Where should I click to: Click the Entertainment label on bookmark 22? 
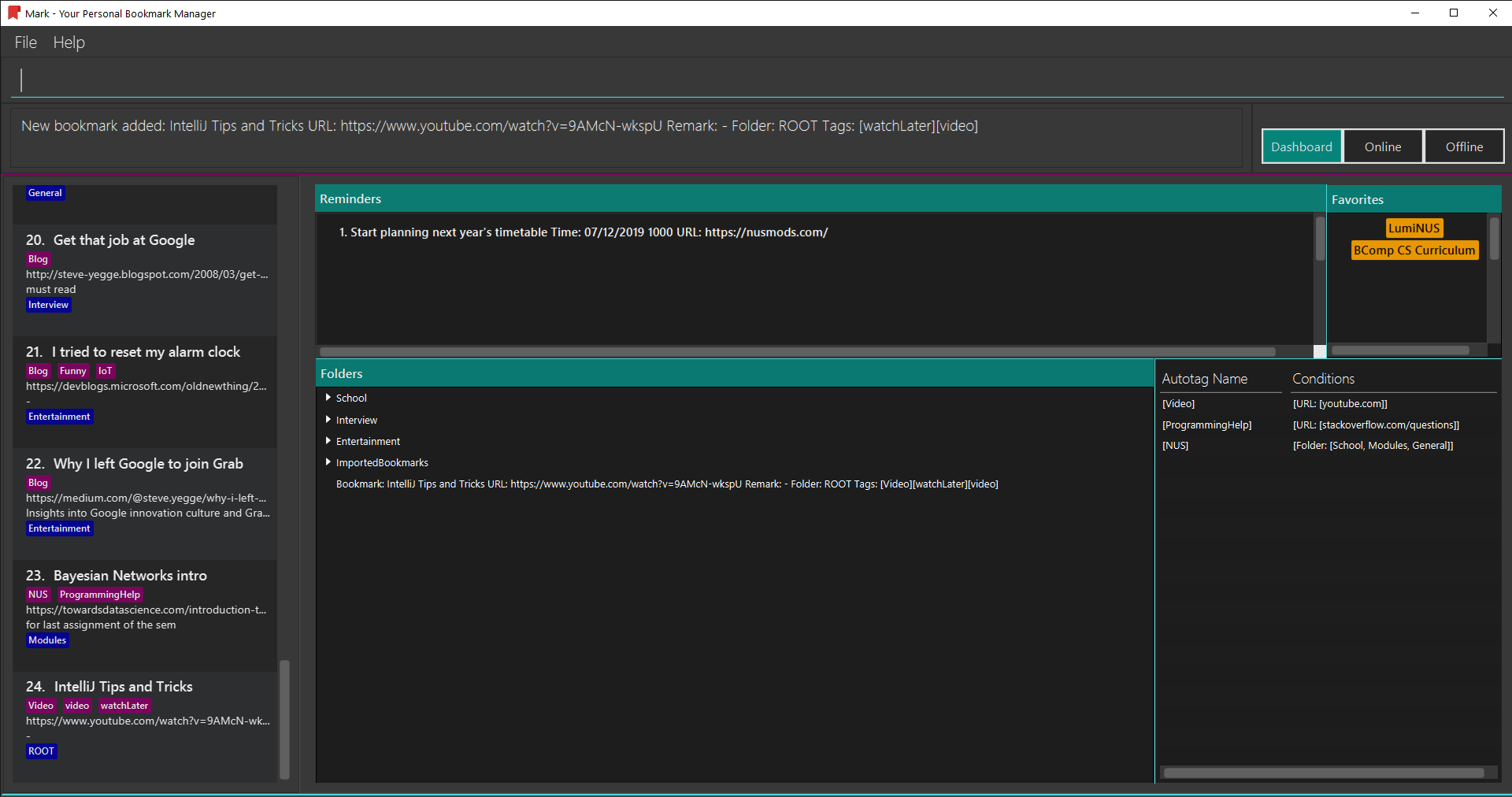coord(60,528)
